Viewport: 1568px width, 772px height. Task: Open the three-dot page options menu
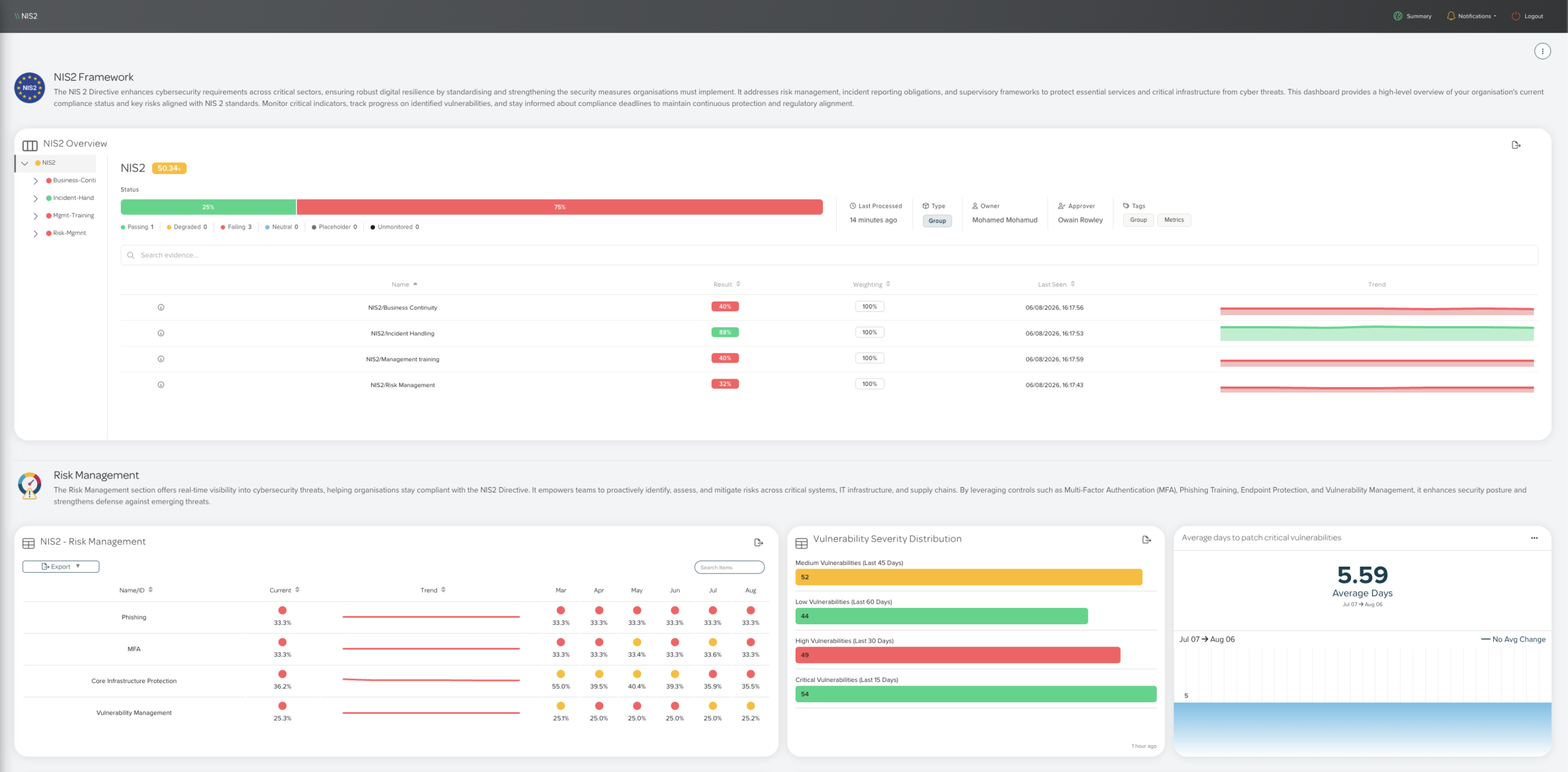(1542, 51)
